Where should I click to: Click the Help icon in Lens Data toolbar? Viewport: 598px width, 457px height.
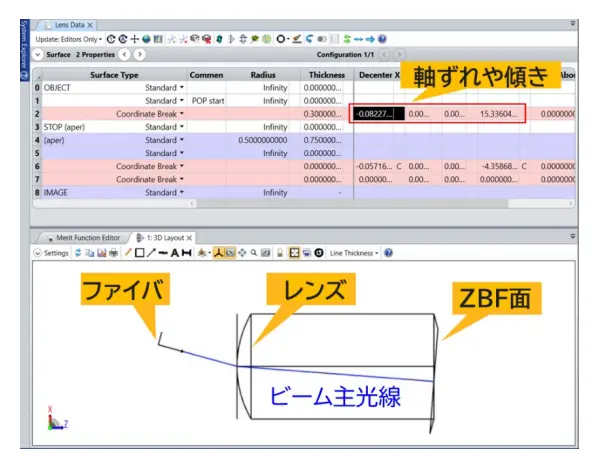tap(382, 39)
